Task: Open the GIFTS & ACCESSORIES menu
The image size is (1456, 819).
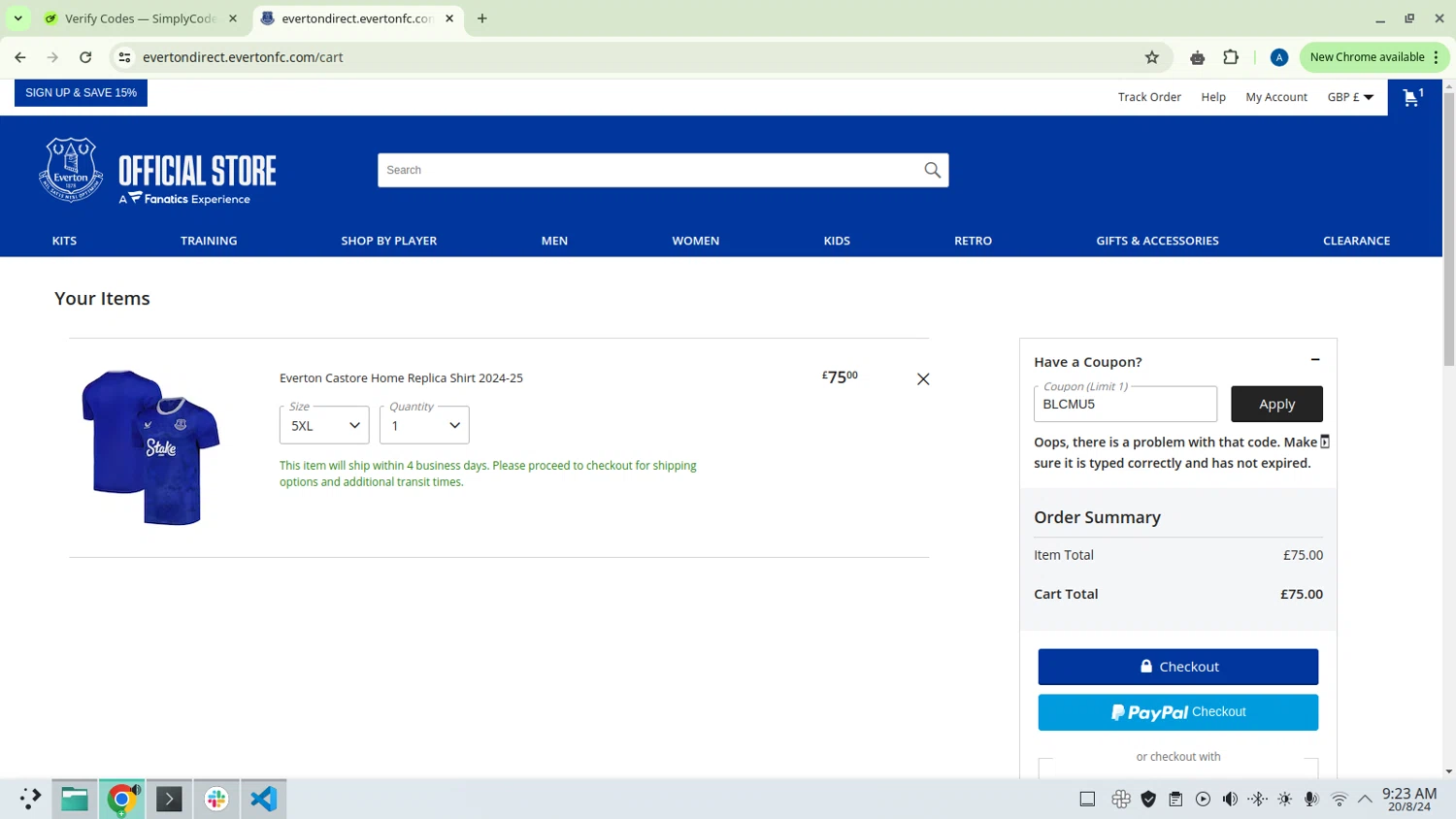Action: [1157, 241]
